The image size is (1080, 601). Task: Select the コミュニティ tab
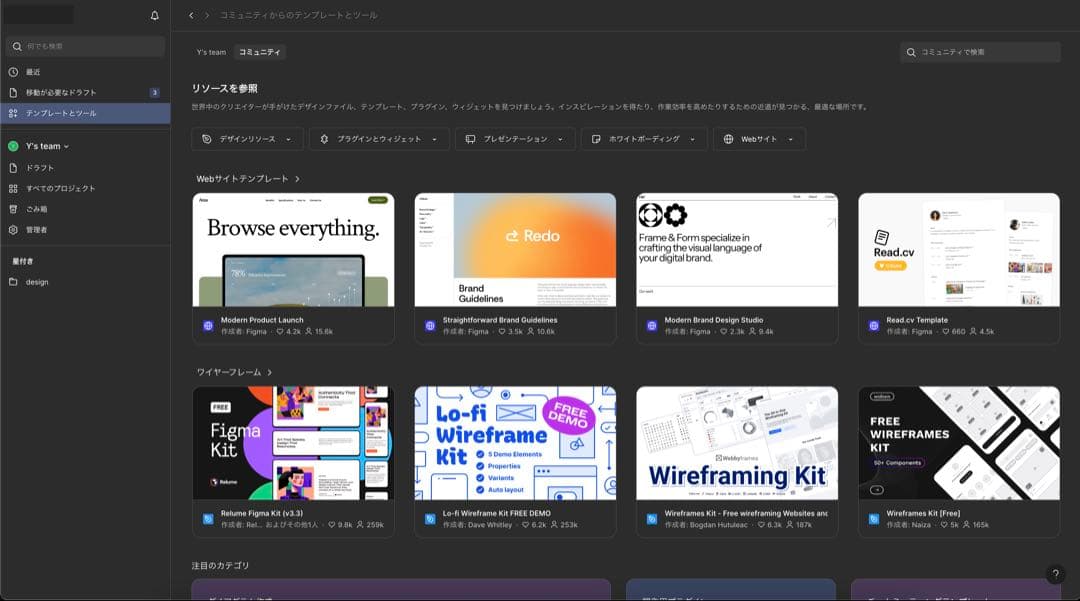259,52
